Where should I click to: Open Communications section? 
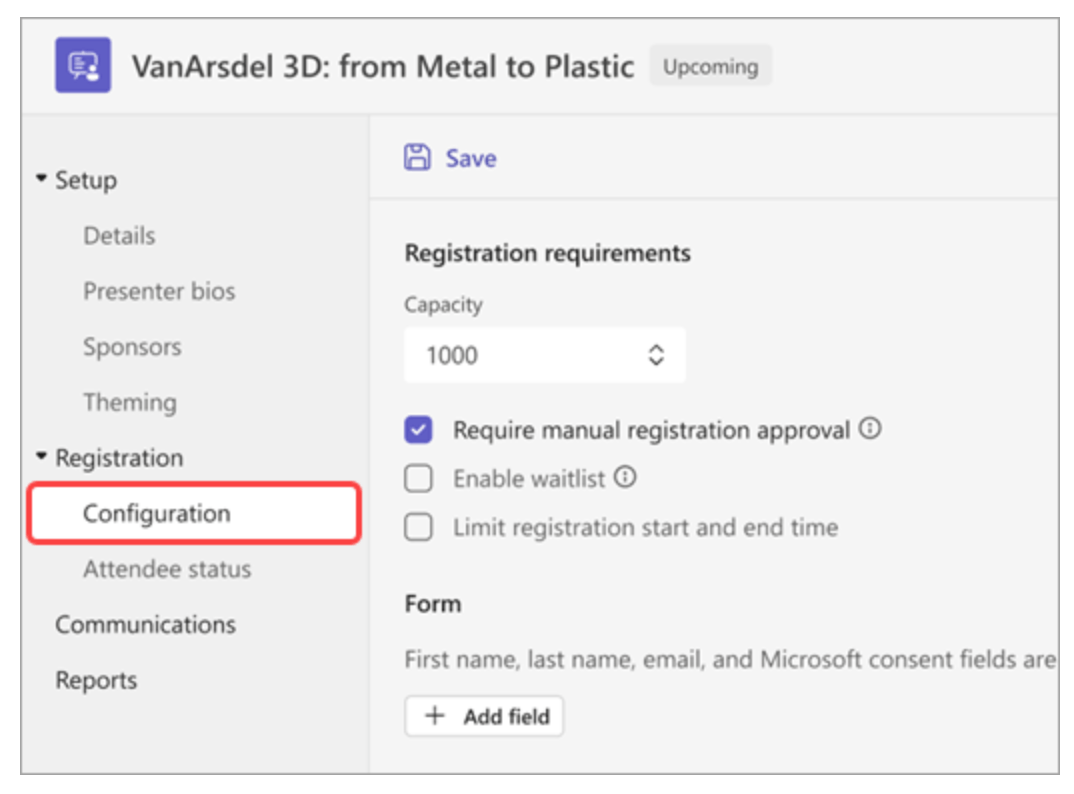[x=145, y=624]
